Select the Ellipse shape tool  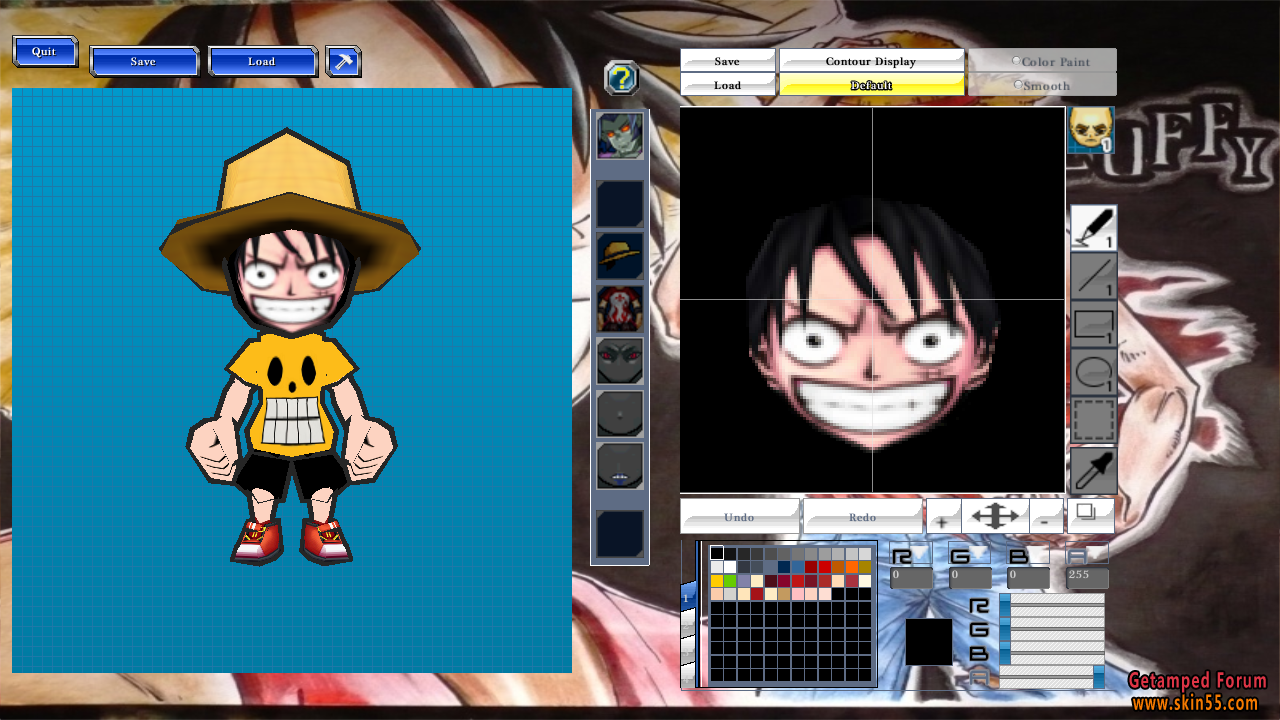pyautogui.click(x=1093, y=372)
